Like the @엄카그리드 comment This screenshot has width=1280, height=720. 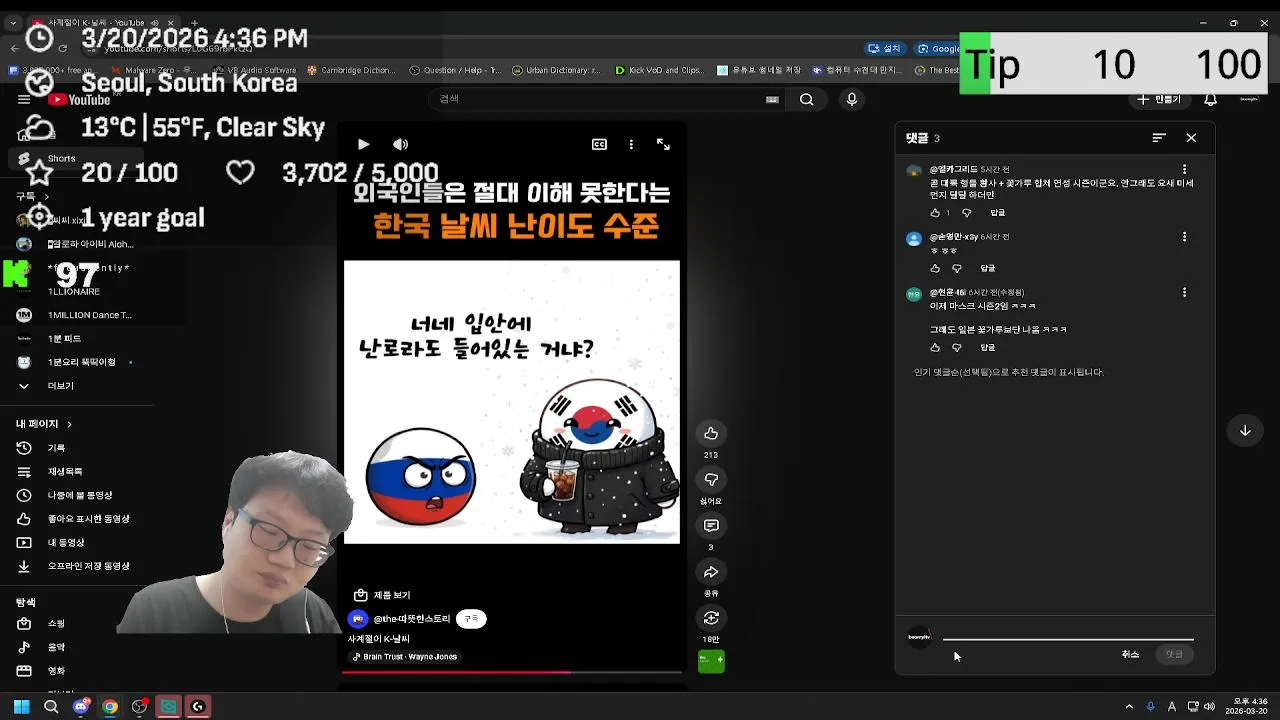click(x=935, y=213)
